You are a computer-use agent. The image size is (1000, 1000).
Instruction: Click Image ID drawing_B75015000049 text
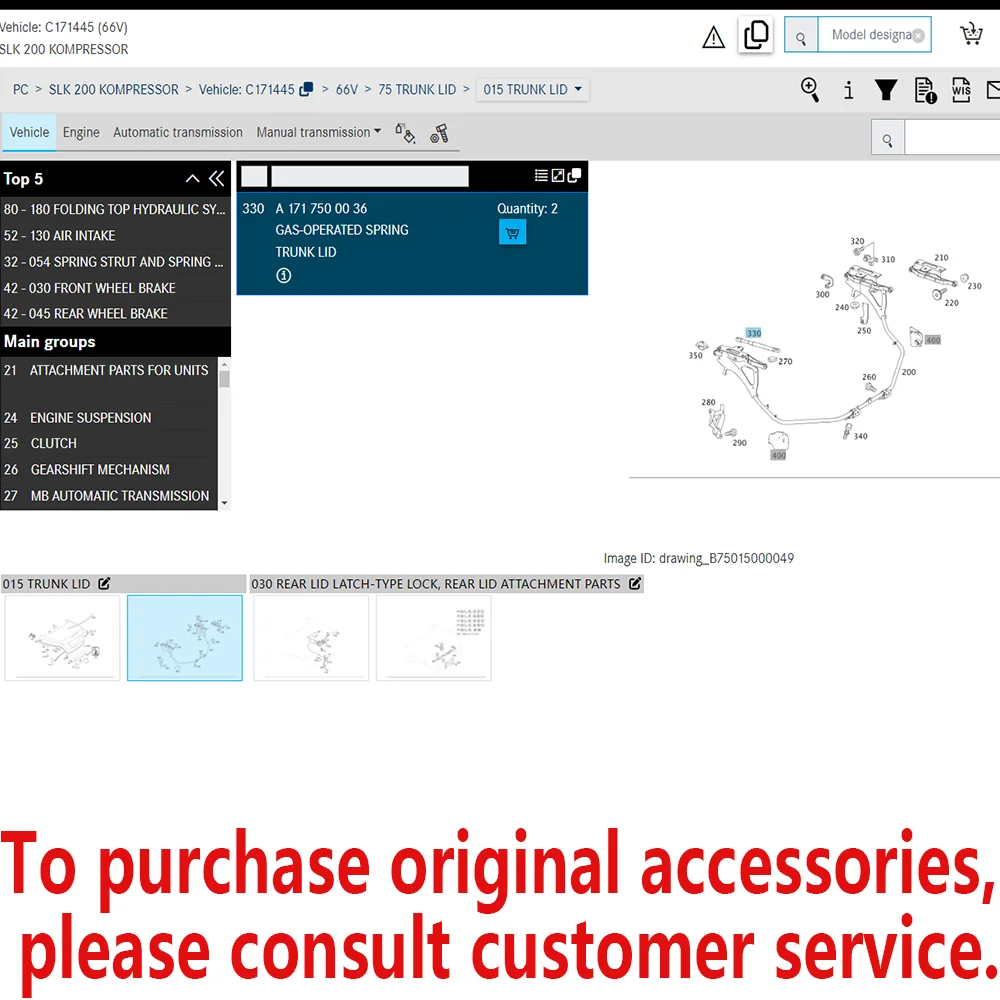[698, 558]
